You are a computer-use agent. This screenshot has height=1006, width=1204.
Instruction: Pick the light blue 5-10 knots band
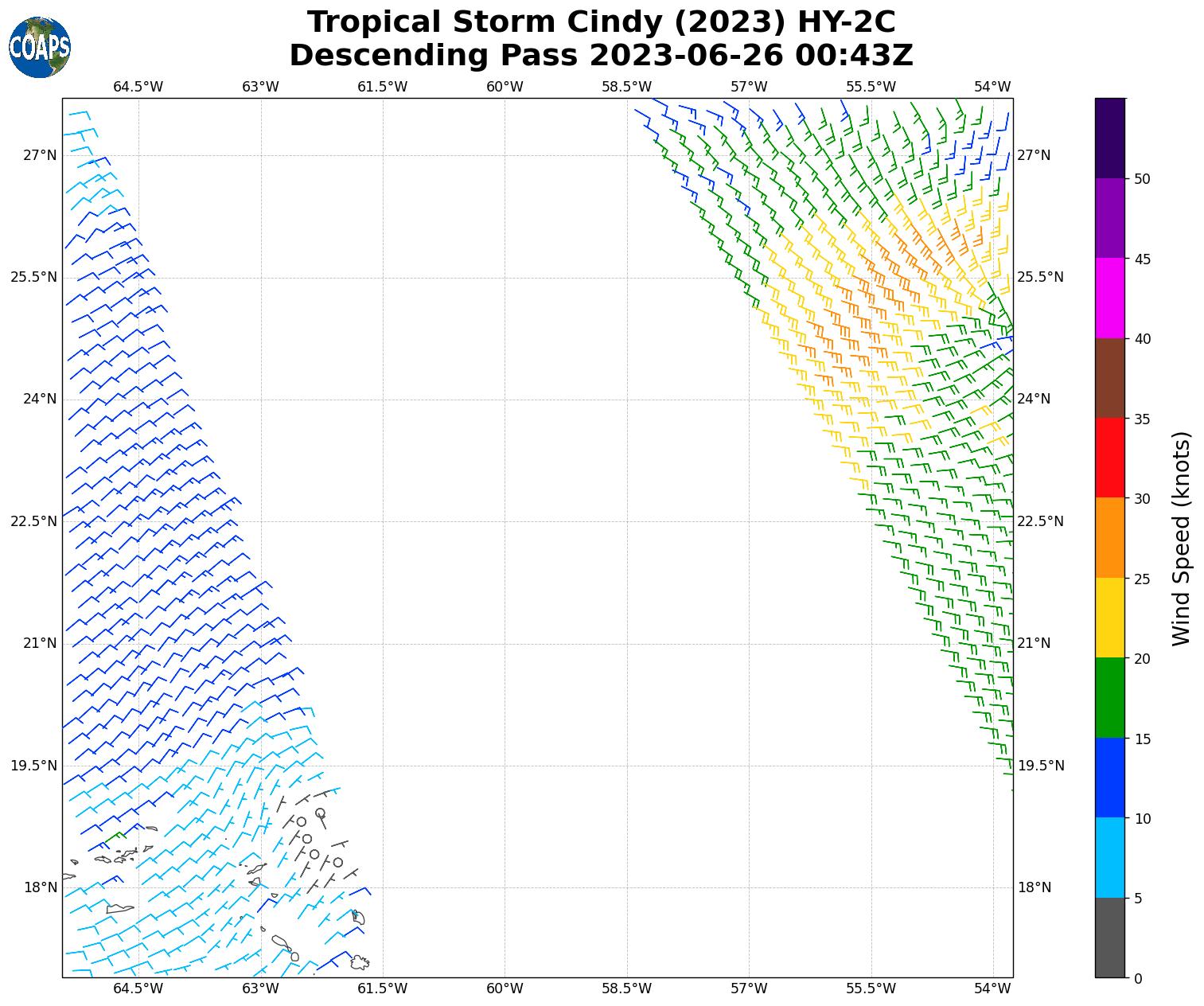(1110, 857)
